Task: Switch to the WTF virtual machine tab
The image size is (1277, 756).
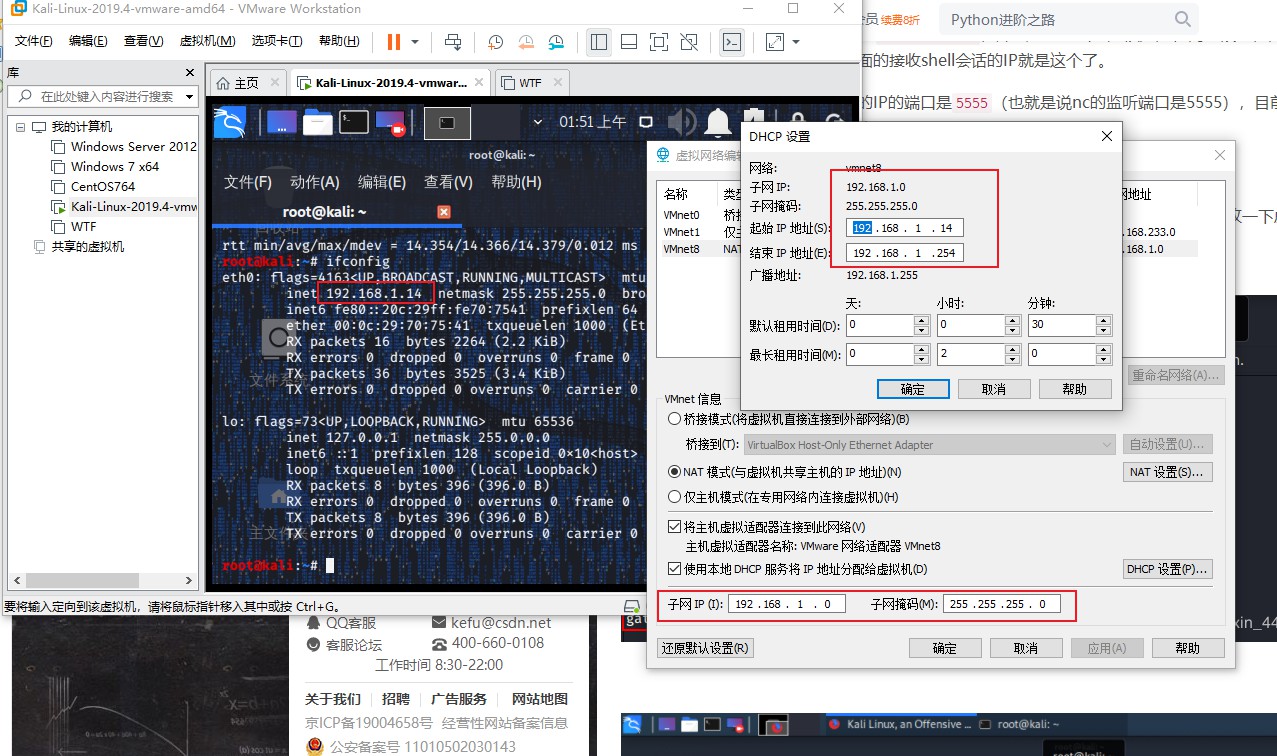Action: coord(530,83)
